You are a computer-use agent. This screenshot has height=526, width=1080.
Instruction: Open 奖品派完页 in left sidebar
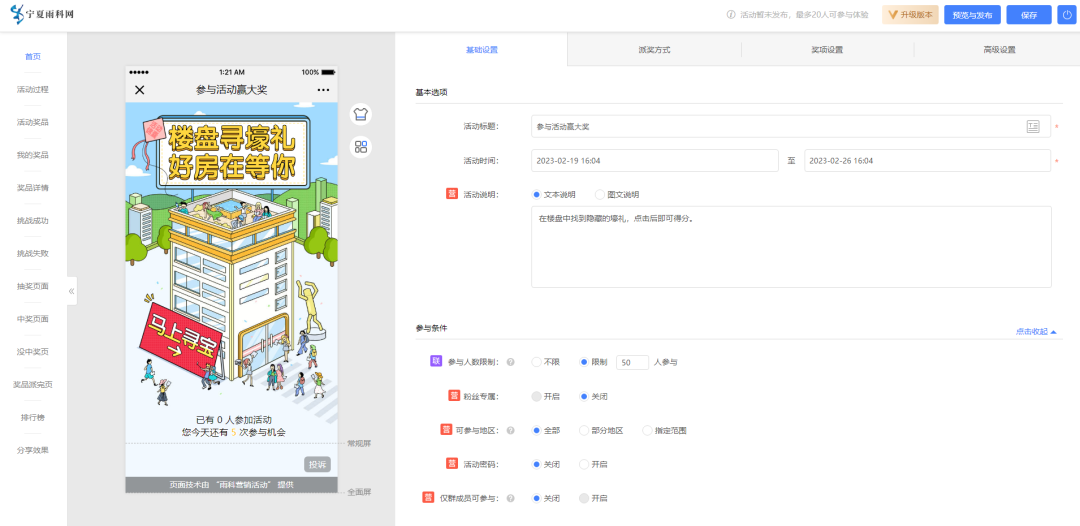[33, 385]
